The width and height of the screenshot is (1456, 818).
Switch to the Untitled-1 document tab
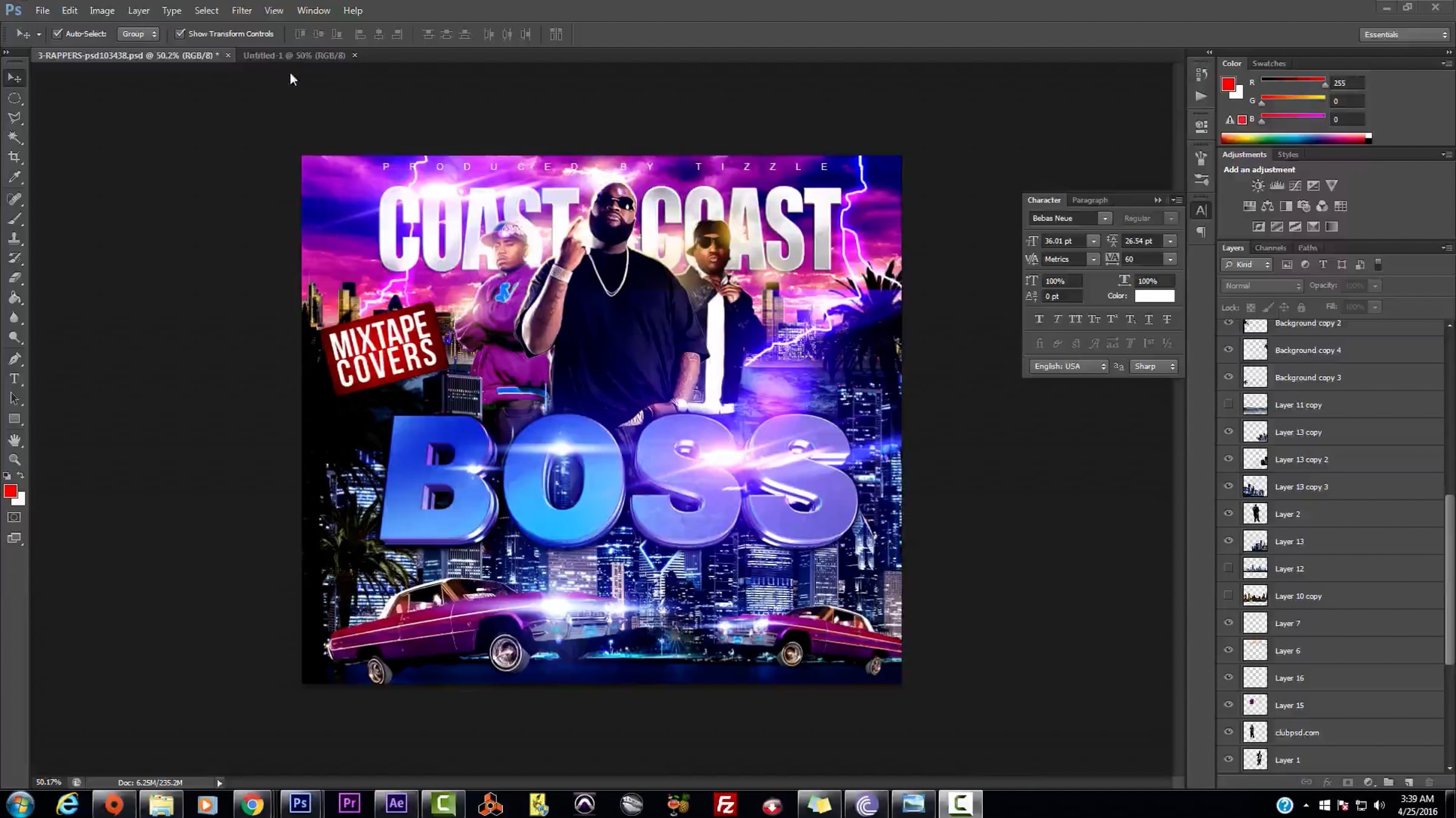tap(294, 55)
